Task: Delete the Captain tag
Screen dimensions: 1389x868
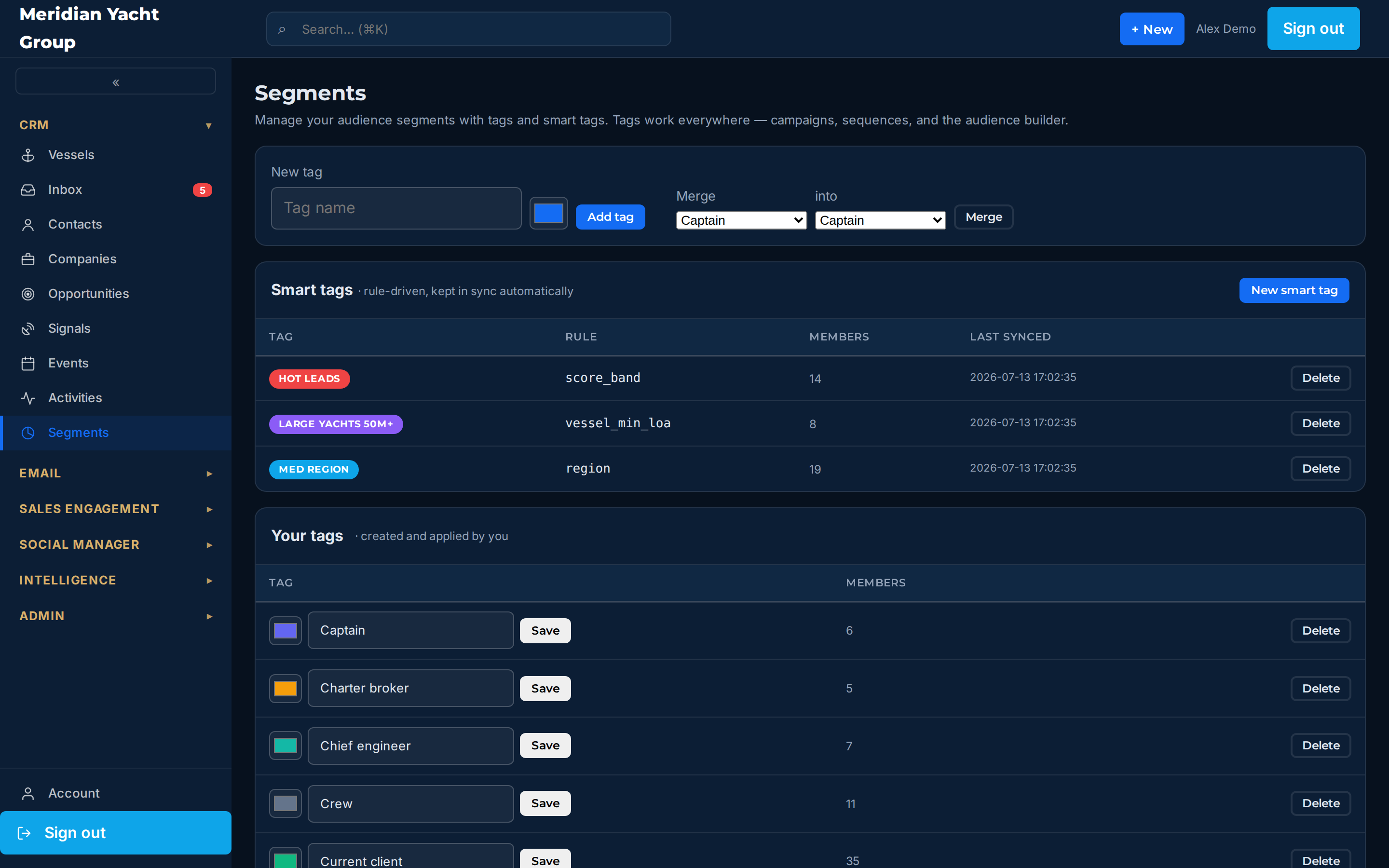Action: point(1321,631)
